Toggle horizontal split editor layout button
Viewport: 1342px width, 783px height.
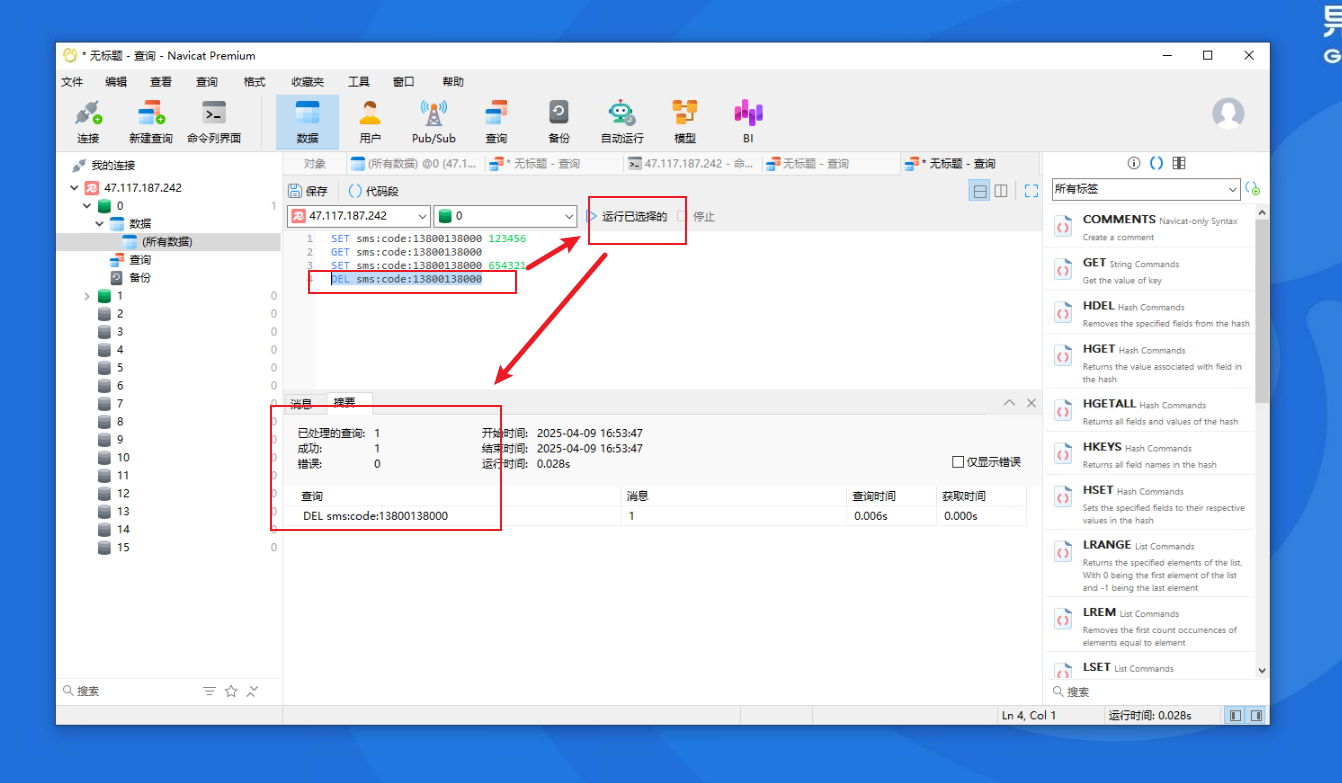pos(981,191)
